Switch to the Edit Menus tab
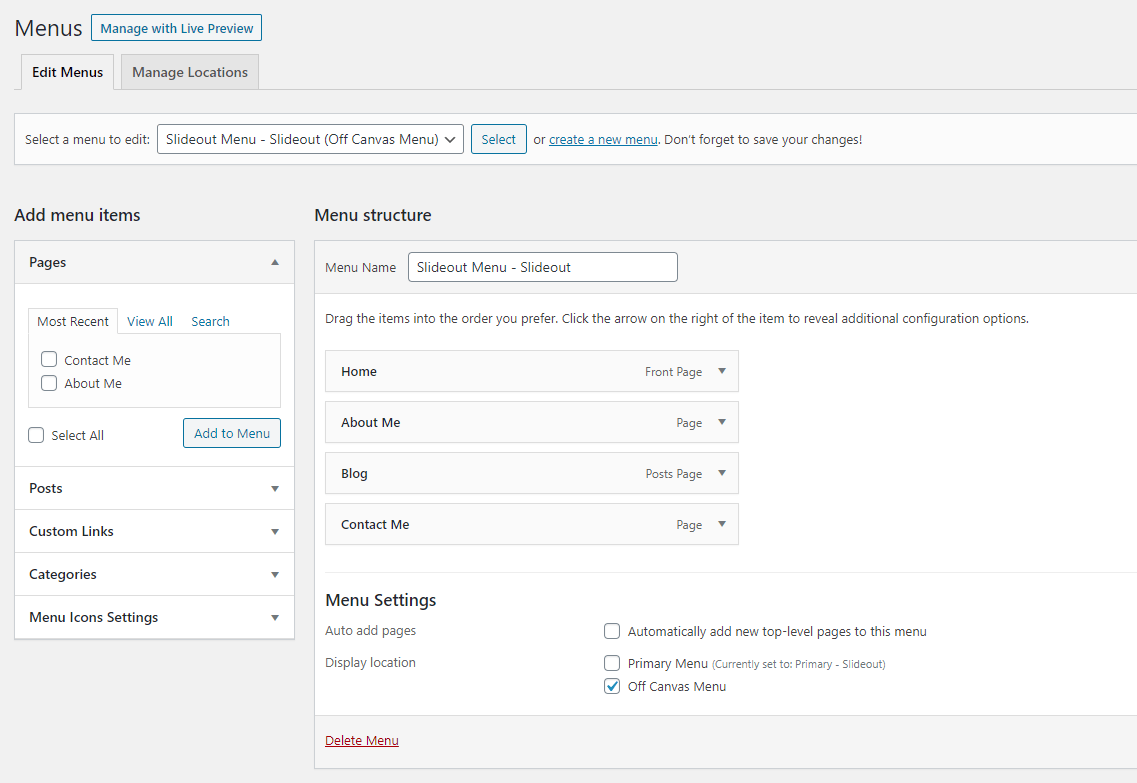 pos(67,72)
